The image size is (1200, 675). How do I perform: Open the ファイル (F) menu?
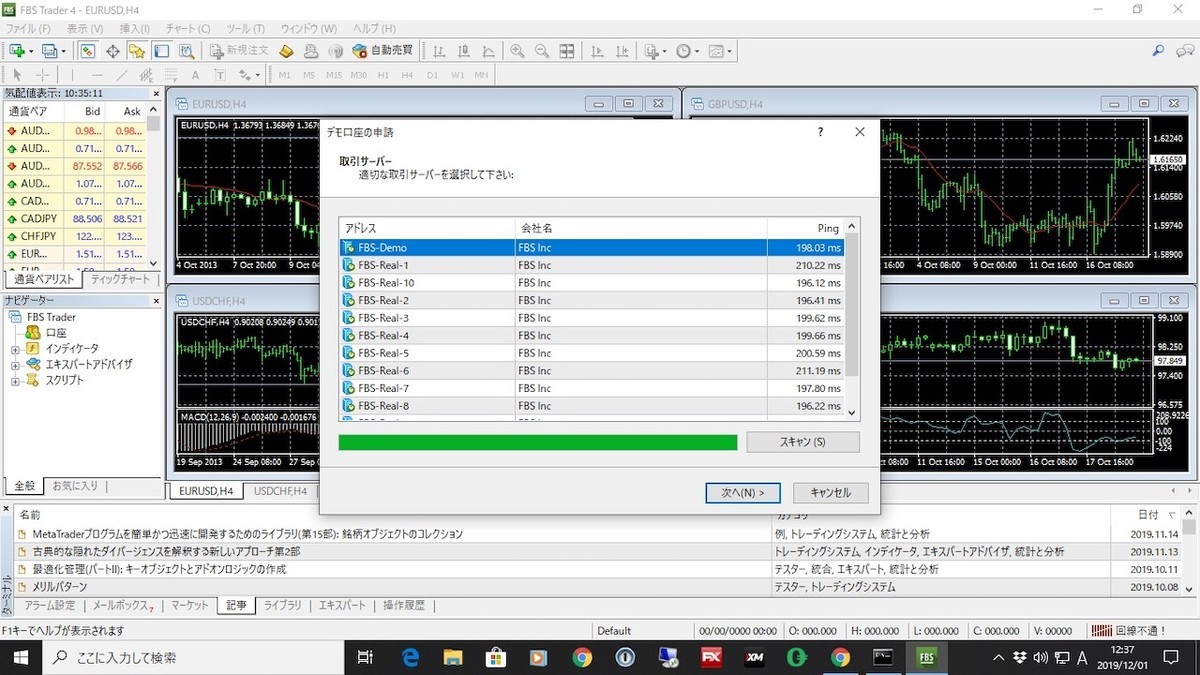[x=29, y=29]
